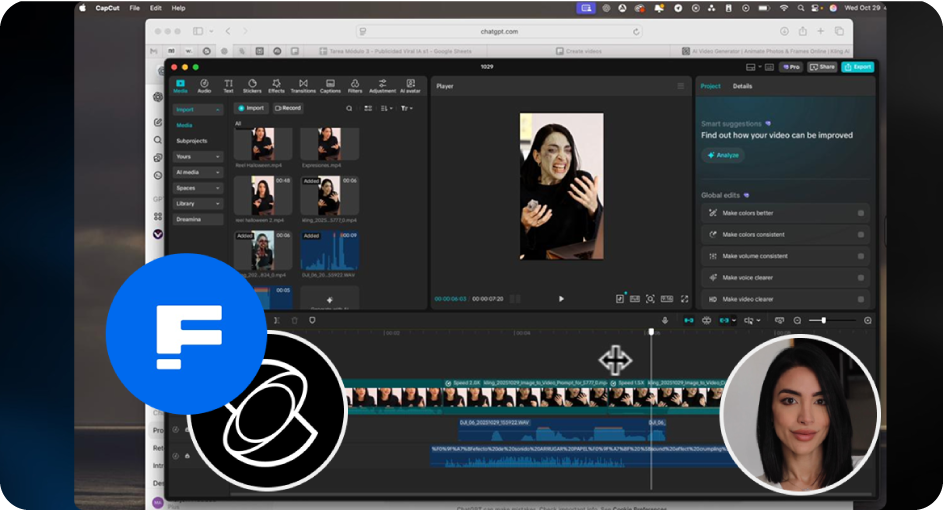Expand the Spaces section
The width and height of the screenshot is (943, 511).
click(x=198, y=188)
